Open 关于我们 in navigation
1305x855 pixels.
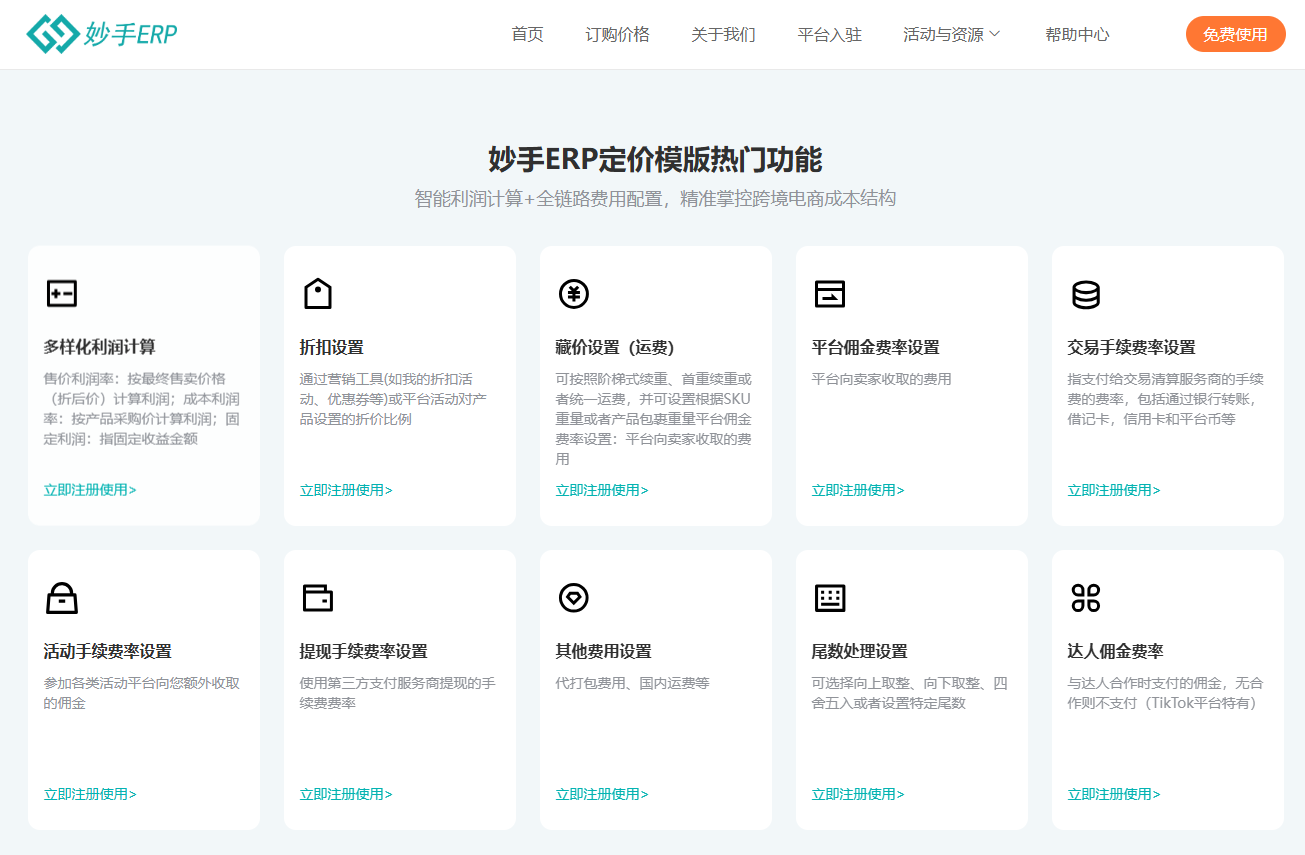(x=723, y=34)
